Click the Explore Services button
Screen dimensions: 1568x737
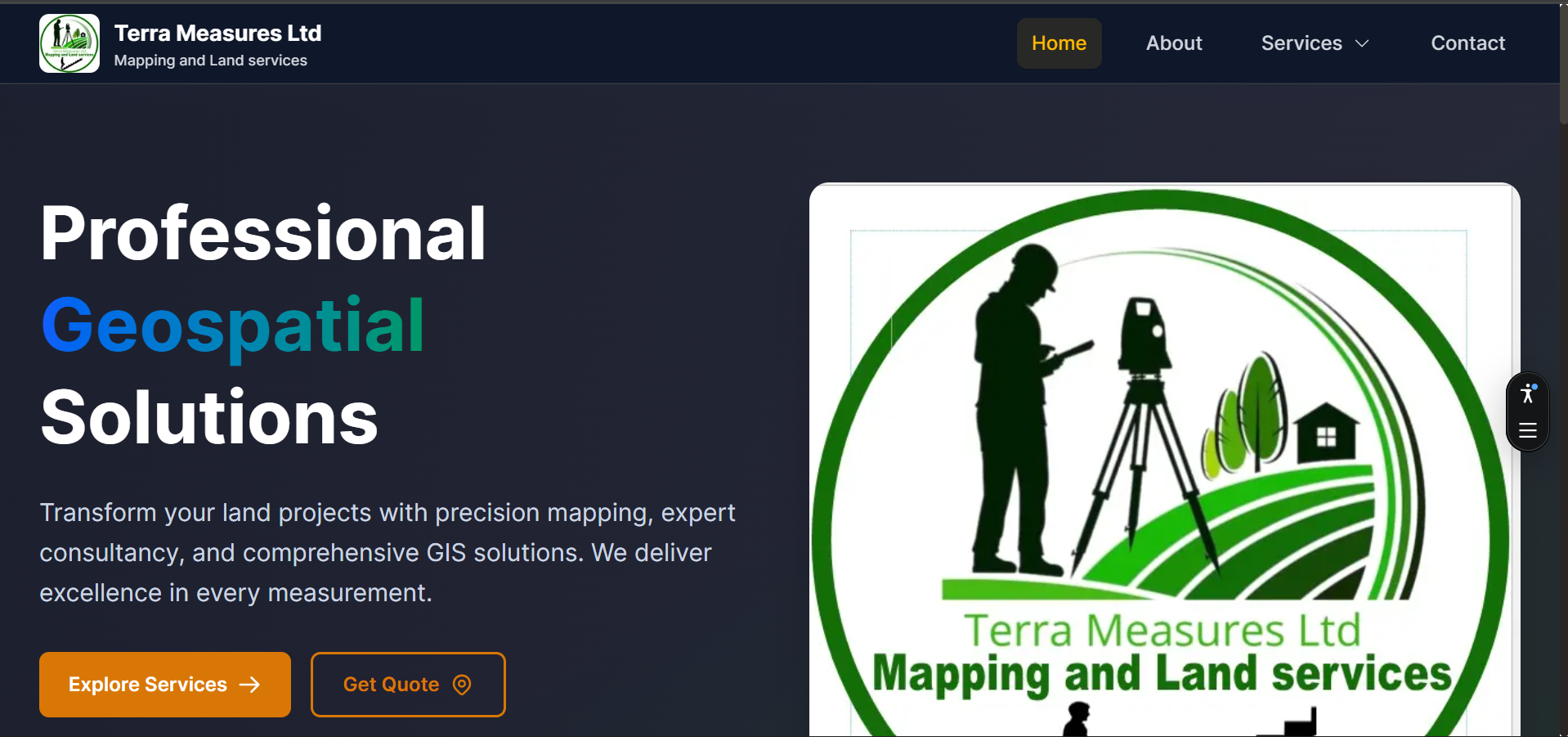point(164,685)
